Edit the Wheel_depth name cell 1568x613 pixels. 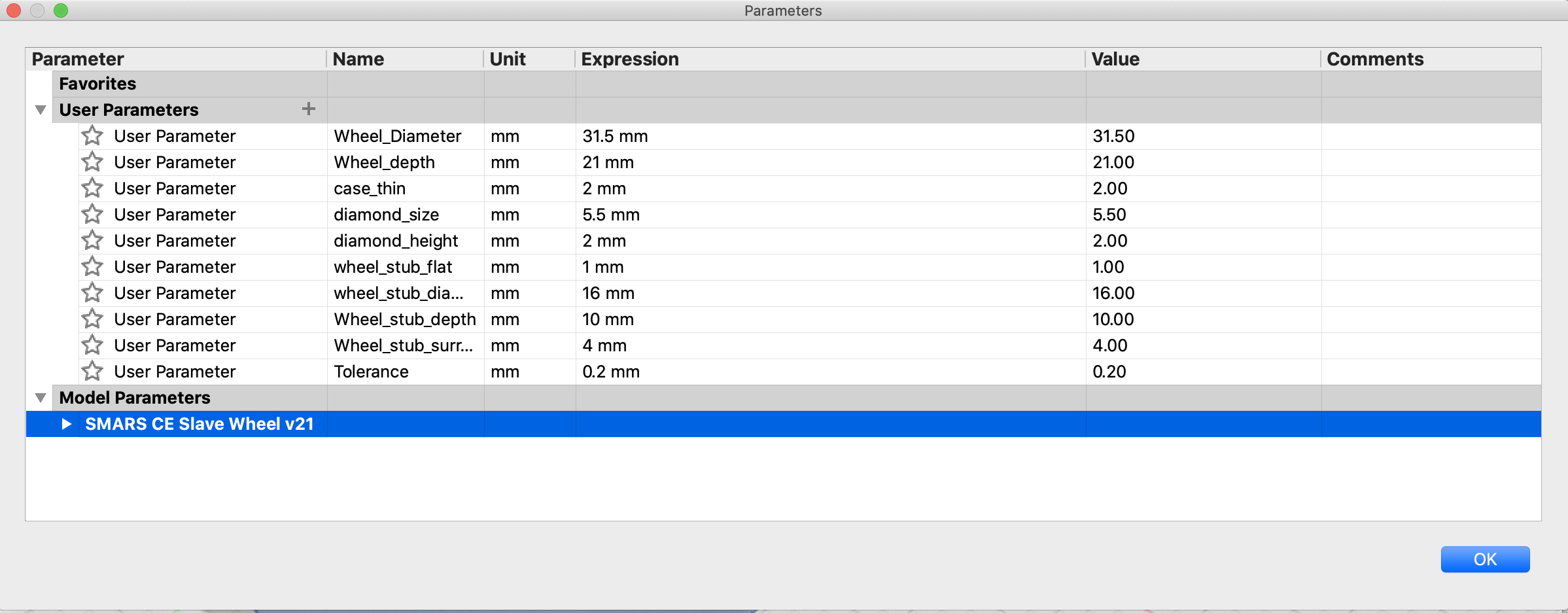[406, 162]
